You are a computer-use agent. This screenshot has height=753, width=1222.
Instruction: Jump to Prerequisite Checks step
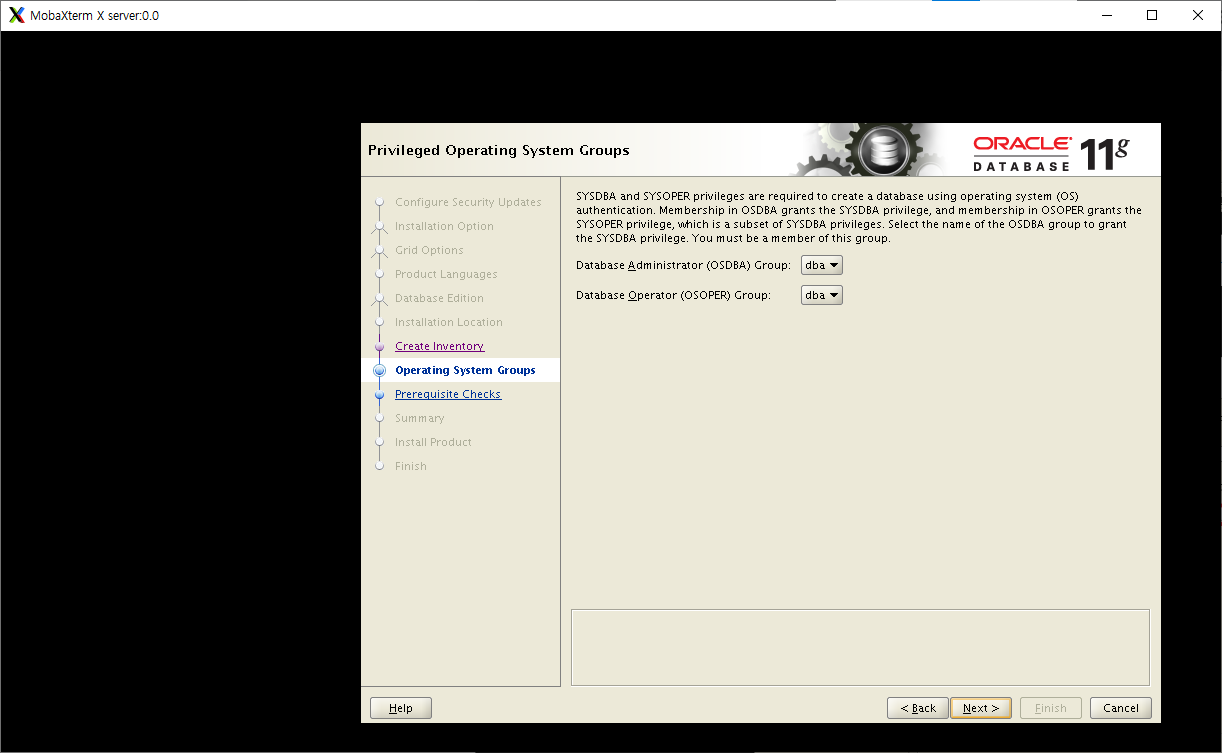(448, 394)
